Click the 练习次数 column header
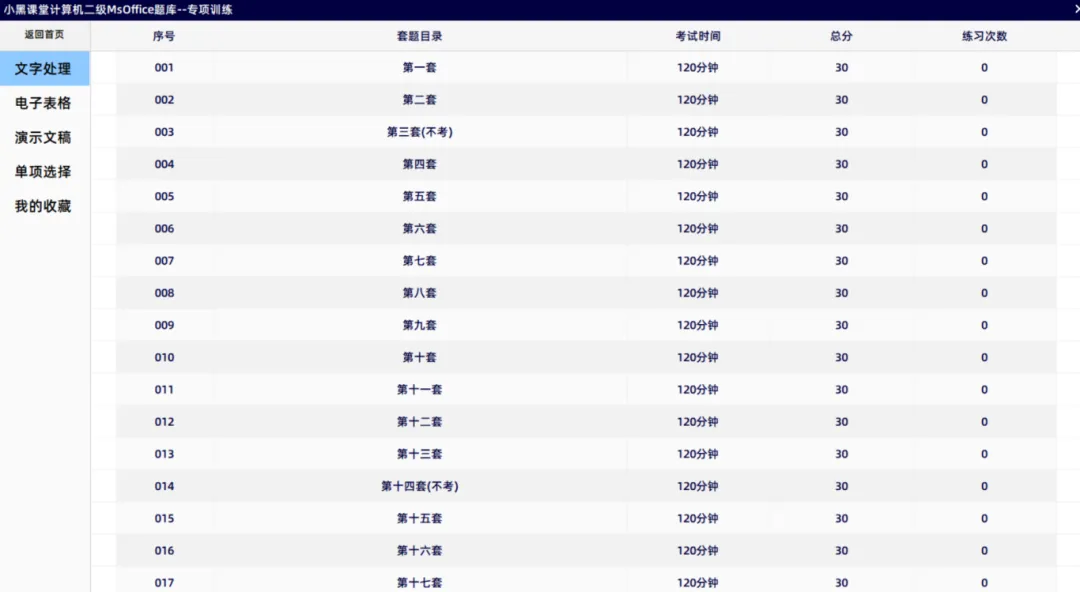 984,36
